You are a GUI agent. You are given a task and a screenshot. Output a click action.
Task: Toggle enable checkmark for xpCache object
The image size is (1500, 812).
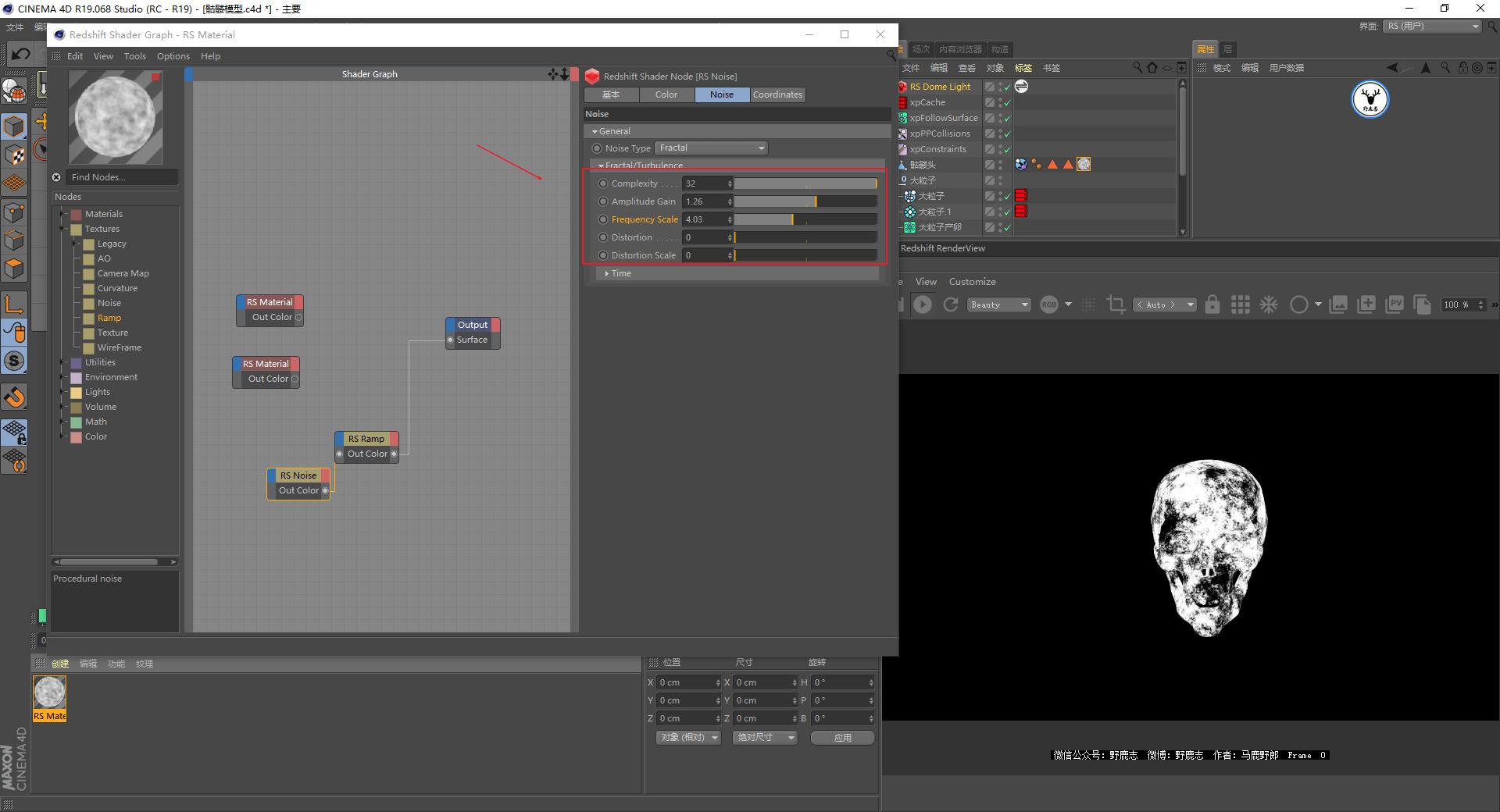[x=1007, y=102]
